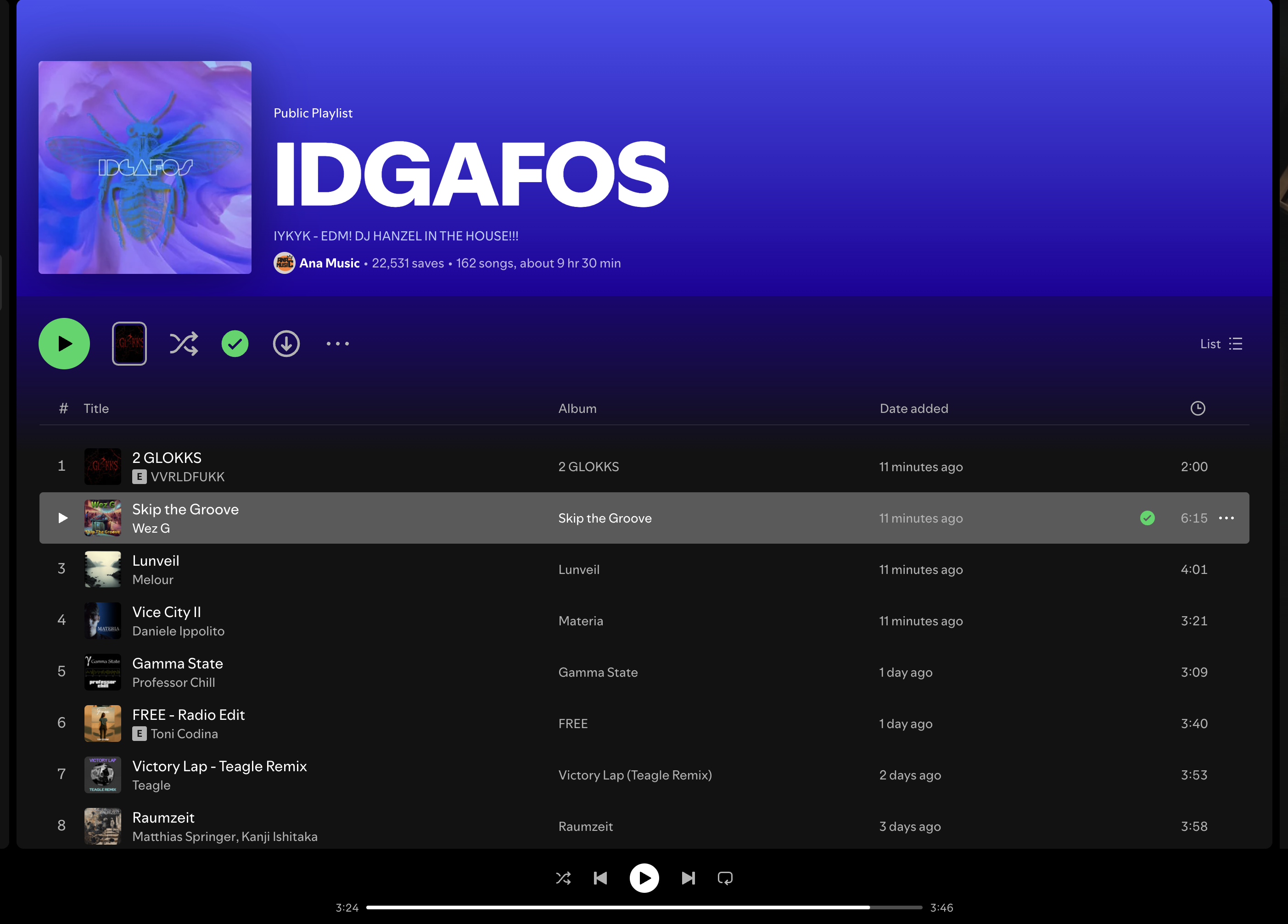Open Skip the Groove row three-dot menu
1288x924 pixels.
(1226, 518)
